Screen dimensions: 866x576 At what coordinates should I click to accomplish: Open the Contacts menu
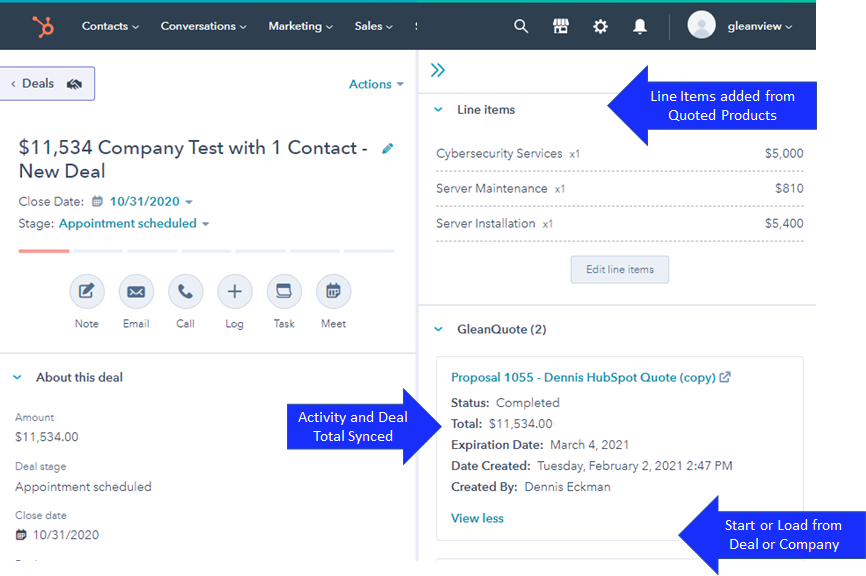[x=110, y=26]
